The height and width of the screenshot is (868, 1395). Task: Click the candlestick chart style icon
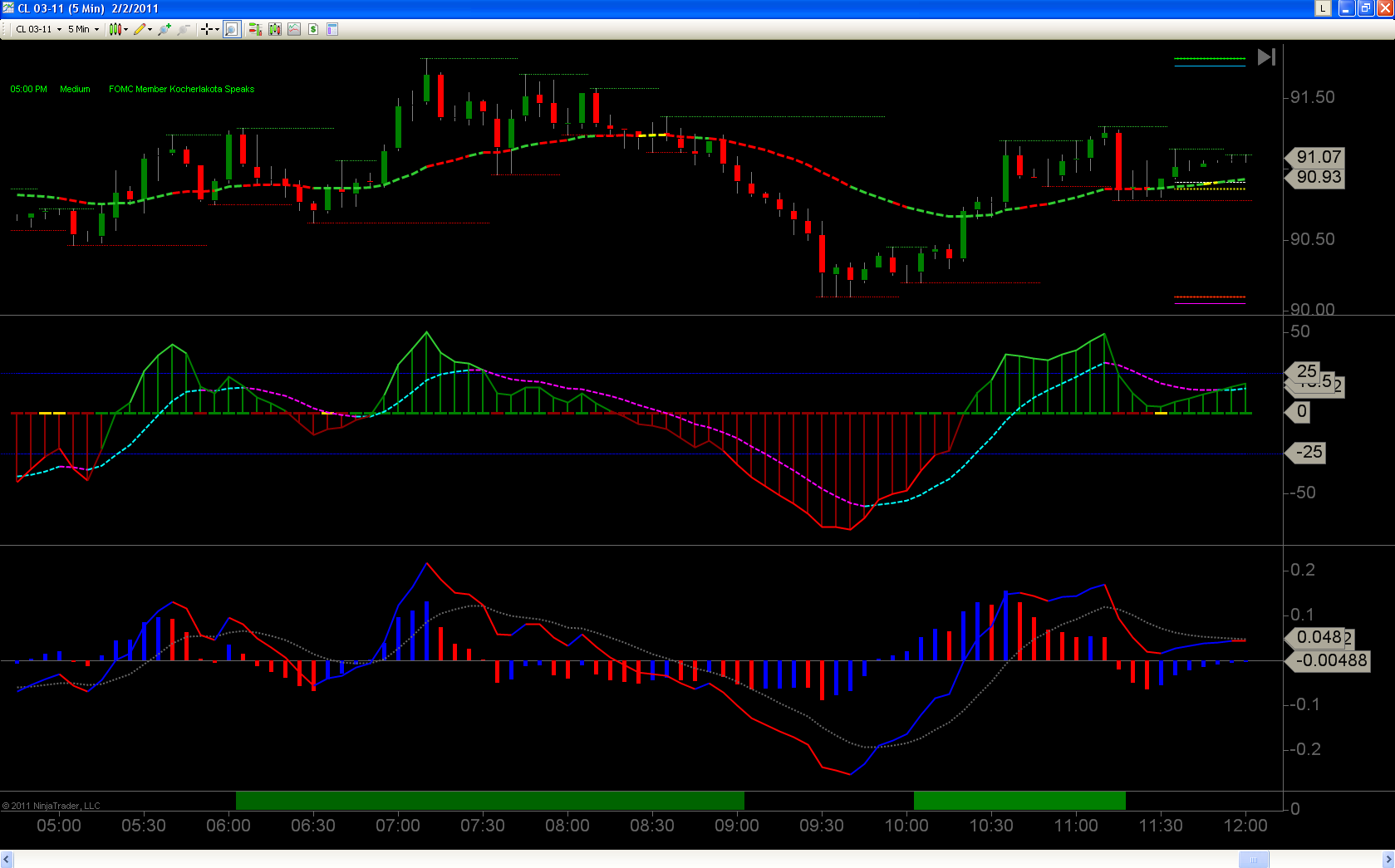[x=115, y=29]
